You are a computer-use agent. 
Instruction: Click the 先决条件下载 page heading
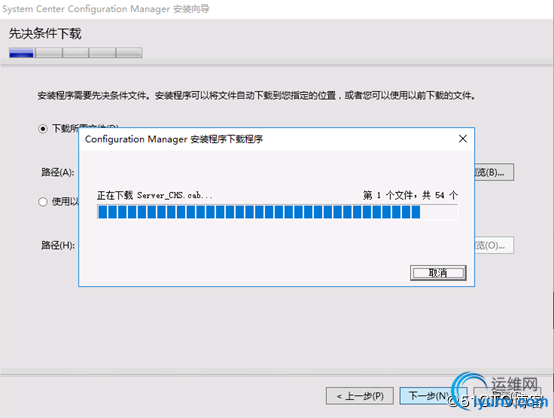point(45,34)
